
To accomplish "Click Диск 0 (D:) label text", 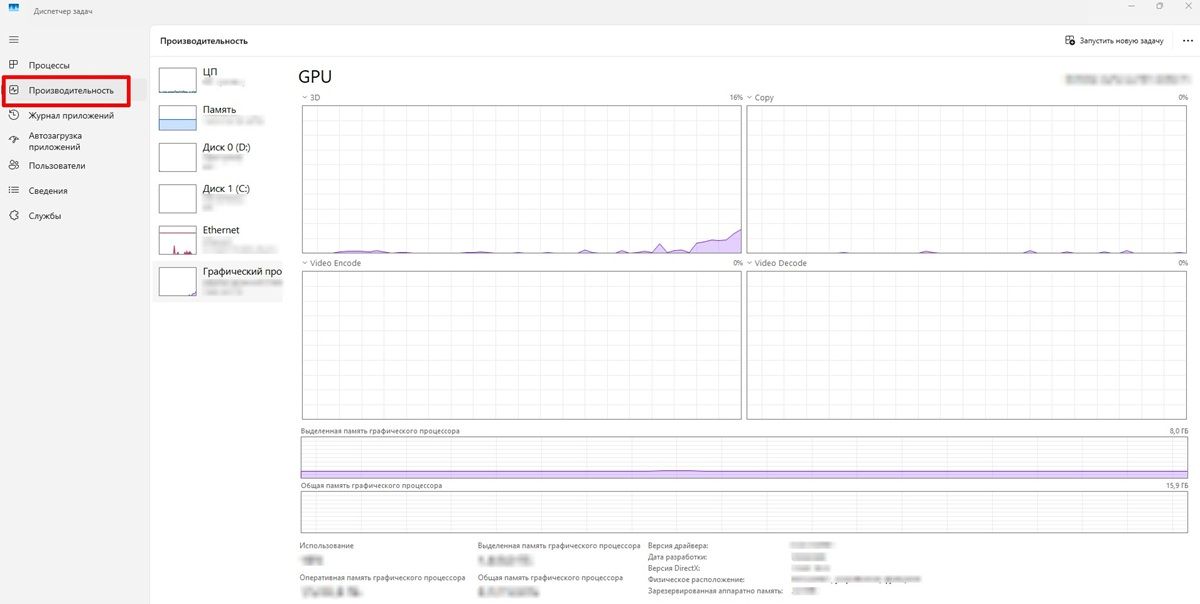I will 227,147.
